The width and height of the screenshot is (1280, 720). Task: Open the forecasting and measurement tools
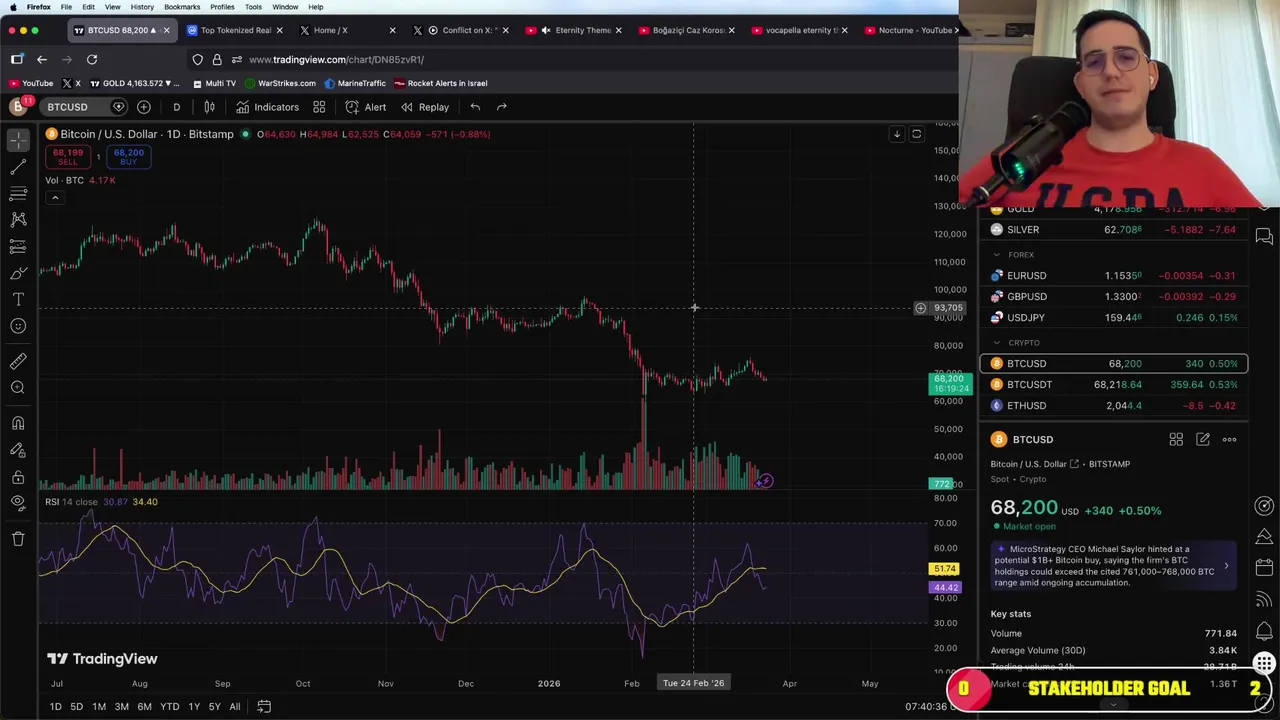click(18, 246)
